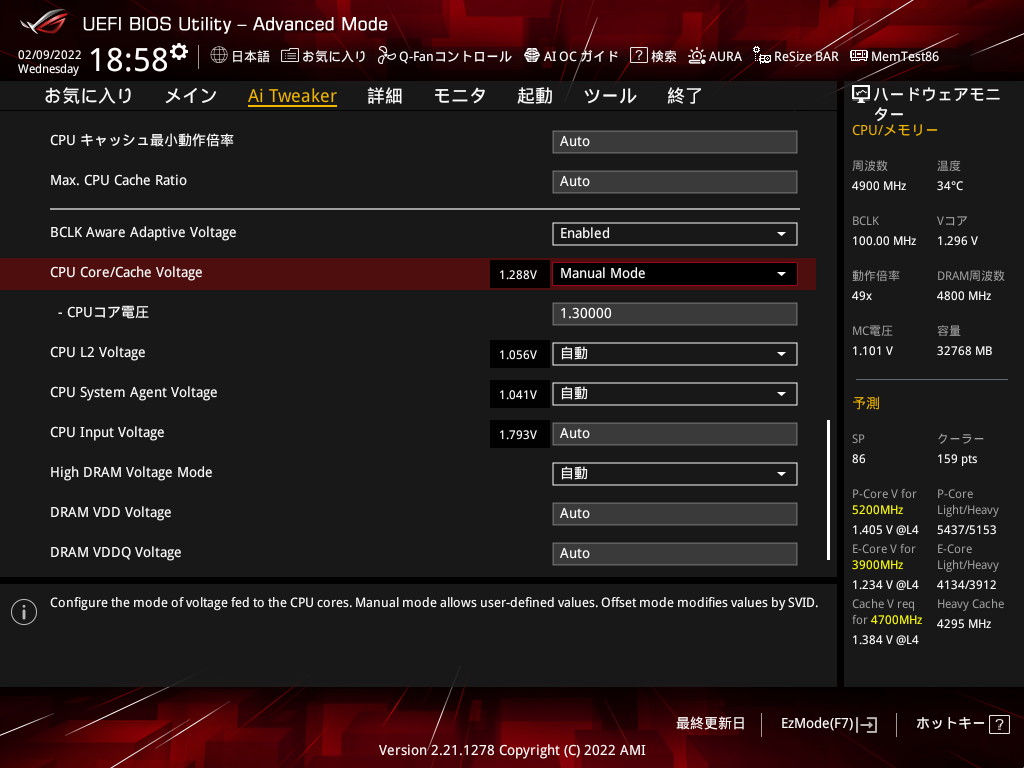Open CPU System Agent Voltage dropdown
Screen dimensions: 1024x768
click(675, 394)
